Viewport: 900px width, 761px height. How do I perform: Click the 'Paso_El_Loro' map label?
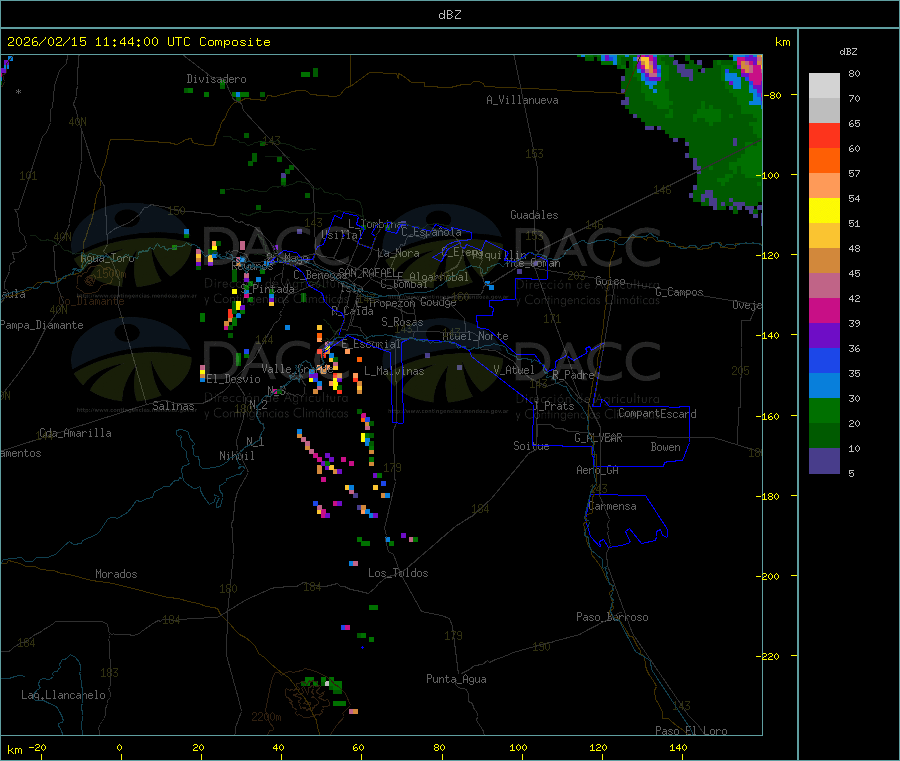point(692,731)
